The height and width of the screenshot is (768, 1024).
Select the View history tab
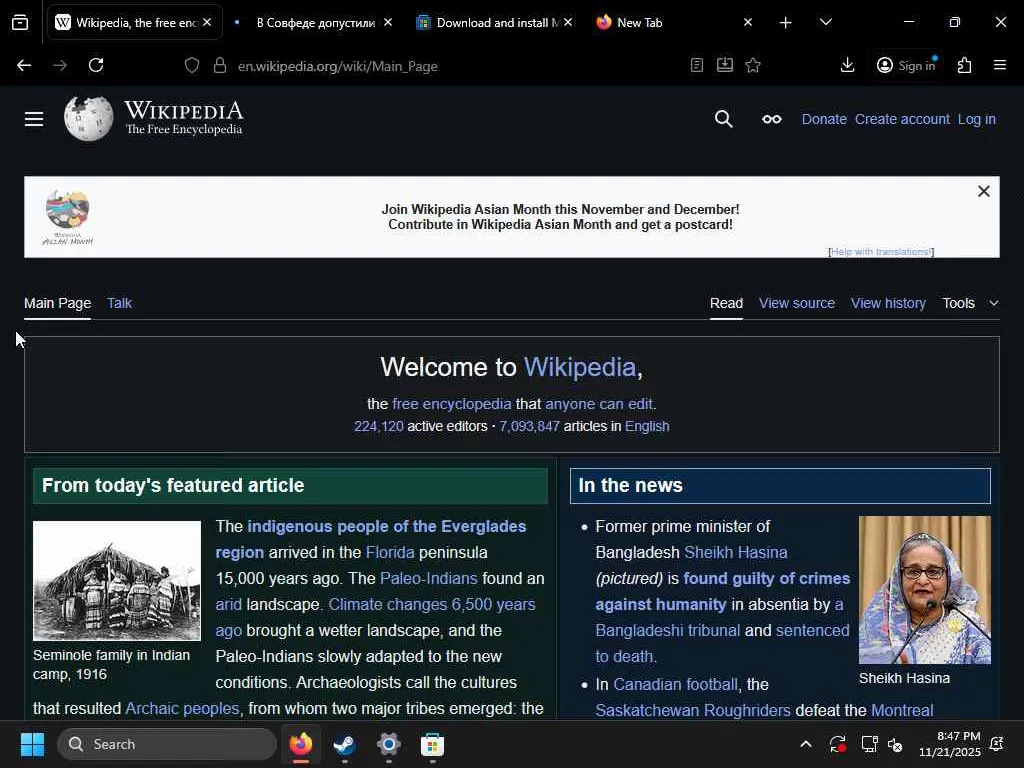coord(888,303)
